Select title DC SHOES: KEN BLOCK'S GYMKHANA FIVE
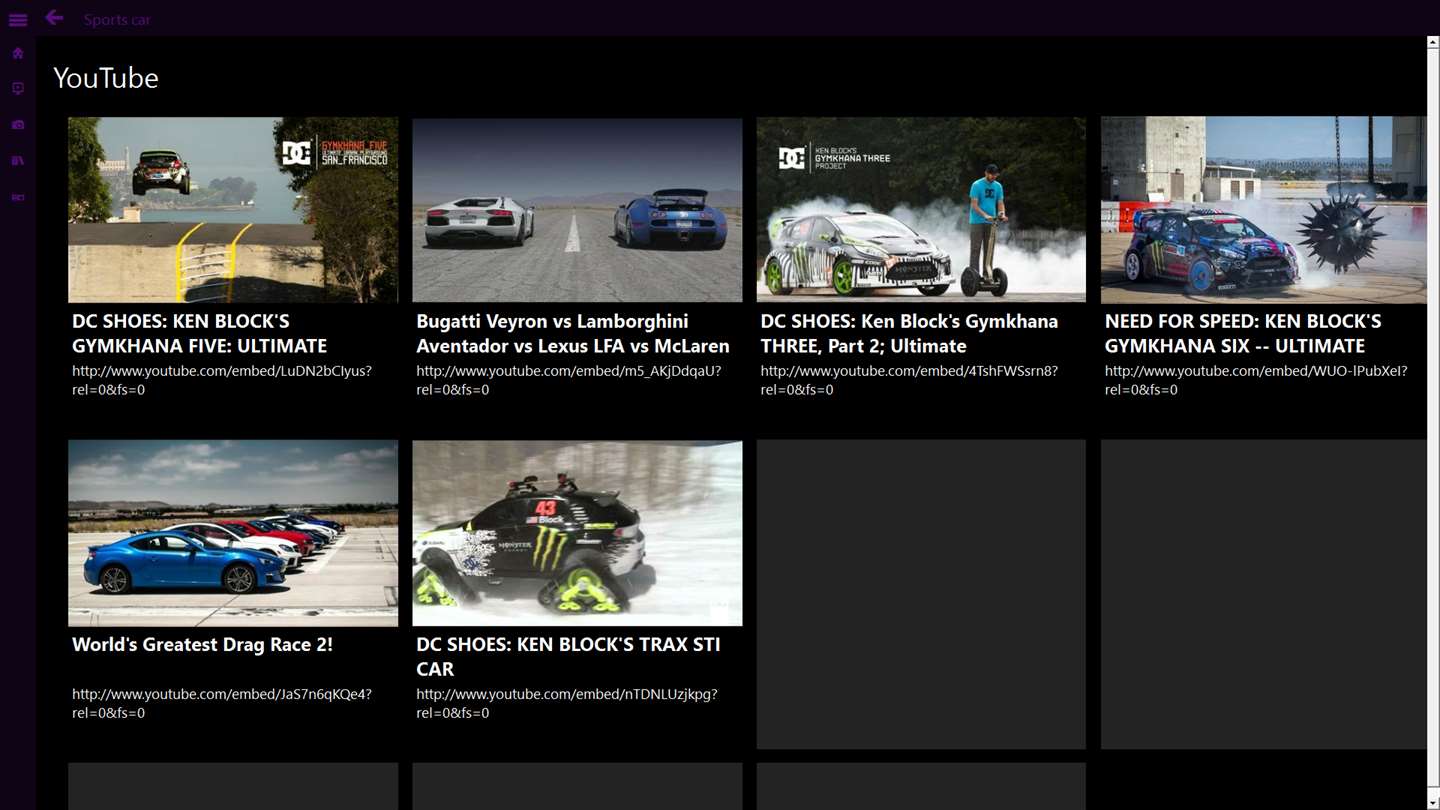Image resolution: width=1440 pixels, height=810 pixels. click(200, 333)
